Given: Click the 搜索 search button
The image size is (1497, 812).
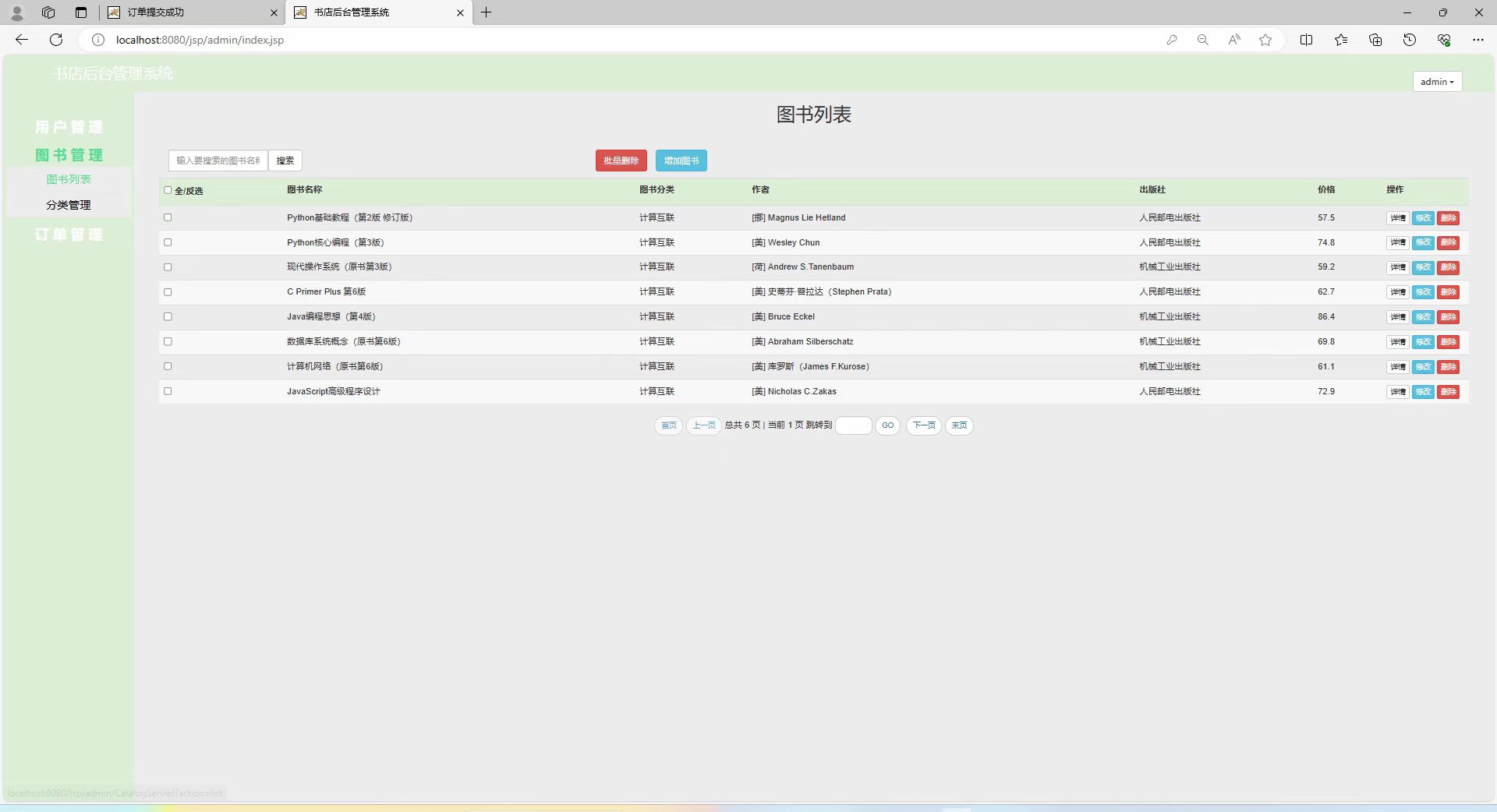Looking at the screenshot, I should [x=285, y=161].
